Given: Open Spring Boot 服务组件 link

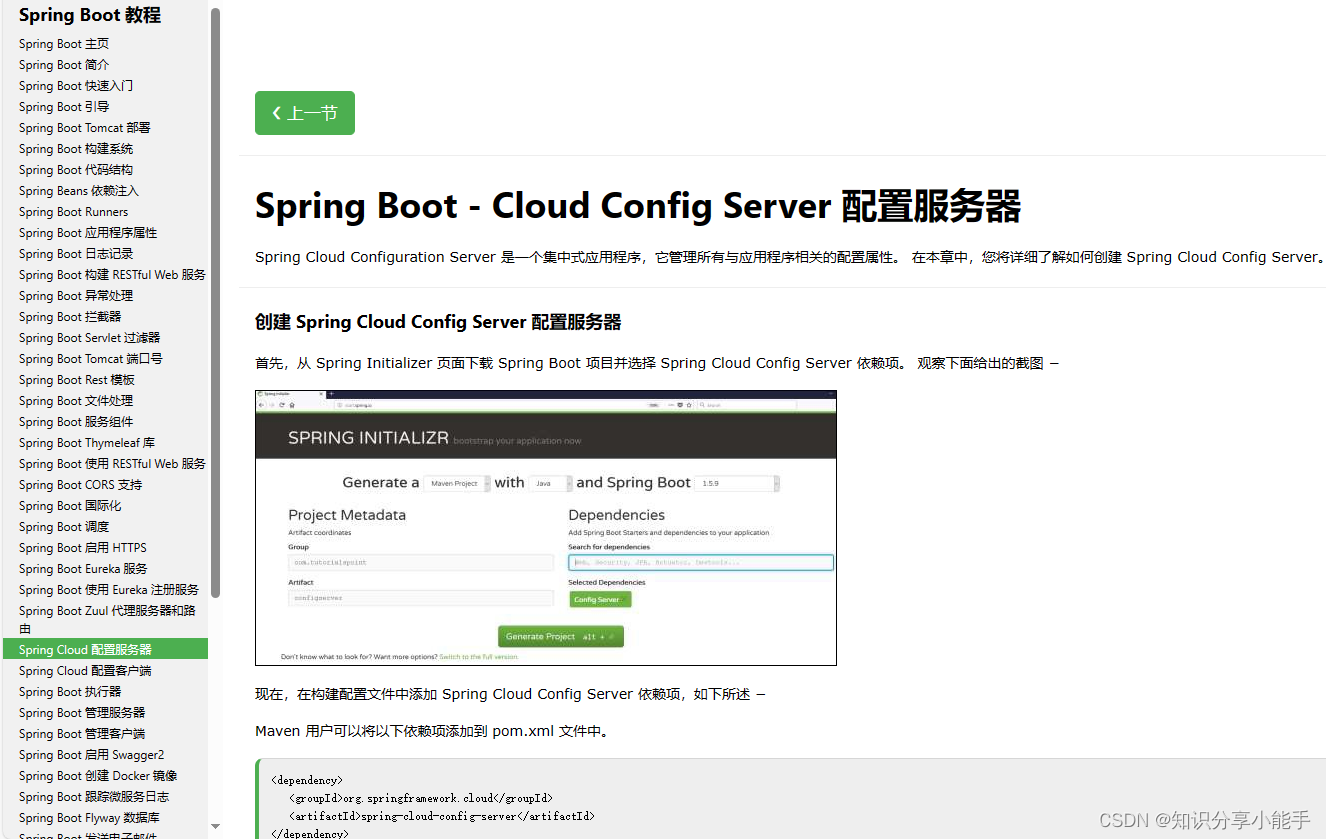Looking at the screenshot, I should point(76,422).
